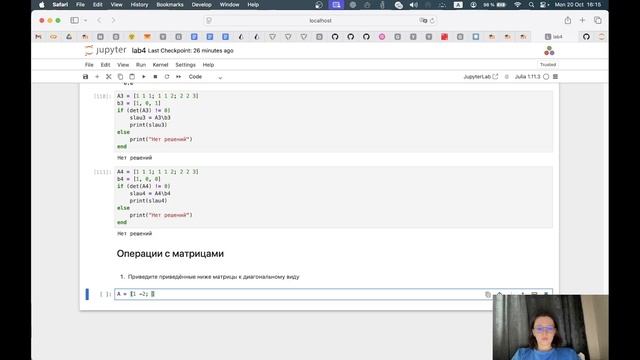640x360 pixels.
Task: Open the Jupyter View menu
Action: click(123, 65)
